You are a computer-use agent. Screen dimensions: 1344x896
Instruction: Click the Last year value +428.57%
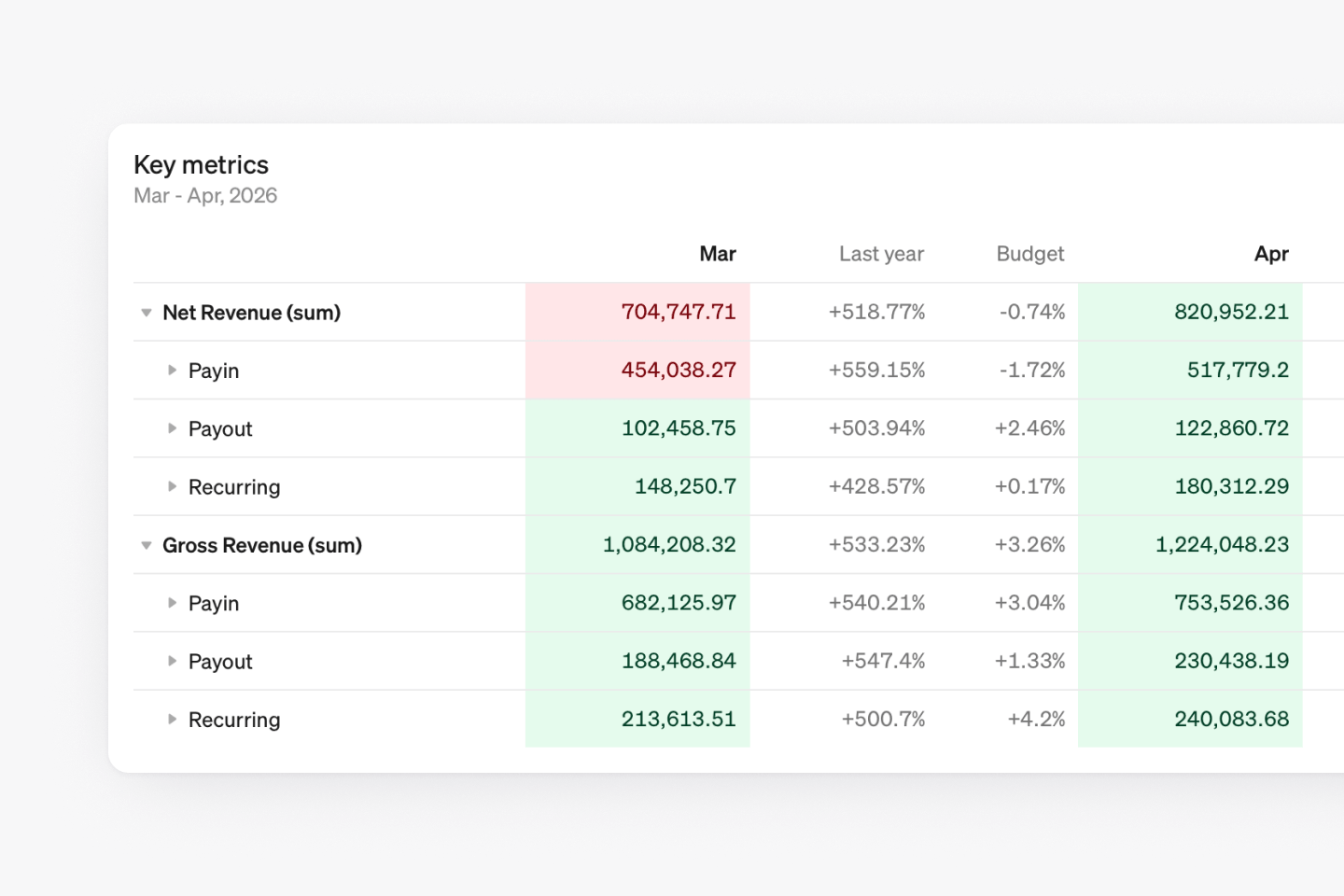coord(876,486)
